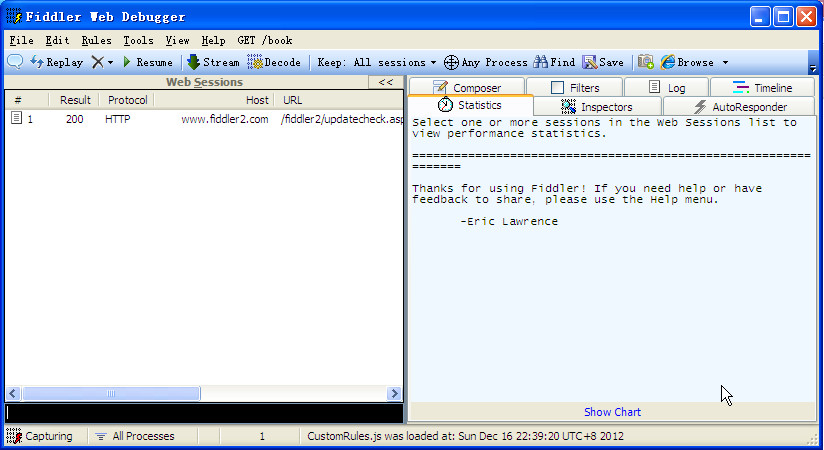The height and width of the screenshot is (450, 824).
Task: Click the GET /book menu item
Action: point(264,40)
